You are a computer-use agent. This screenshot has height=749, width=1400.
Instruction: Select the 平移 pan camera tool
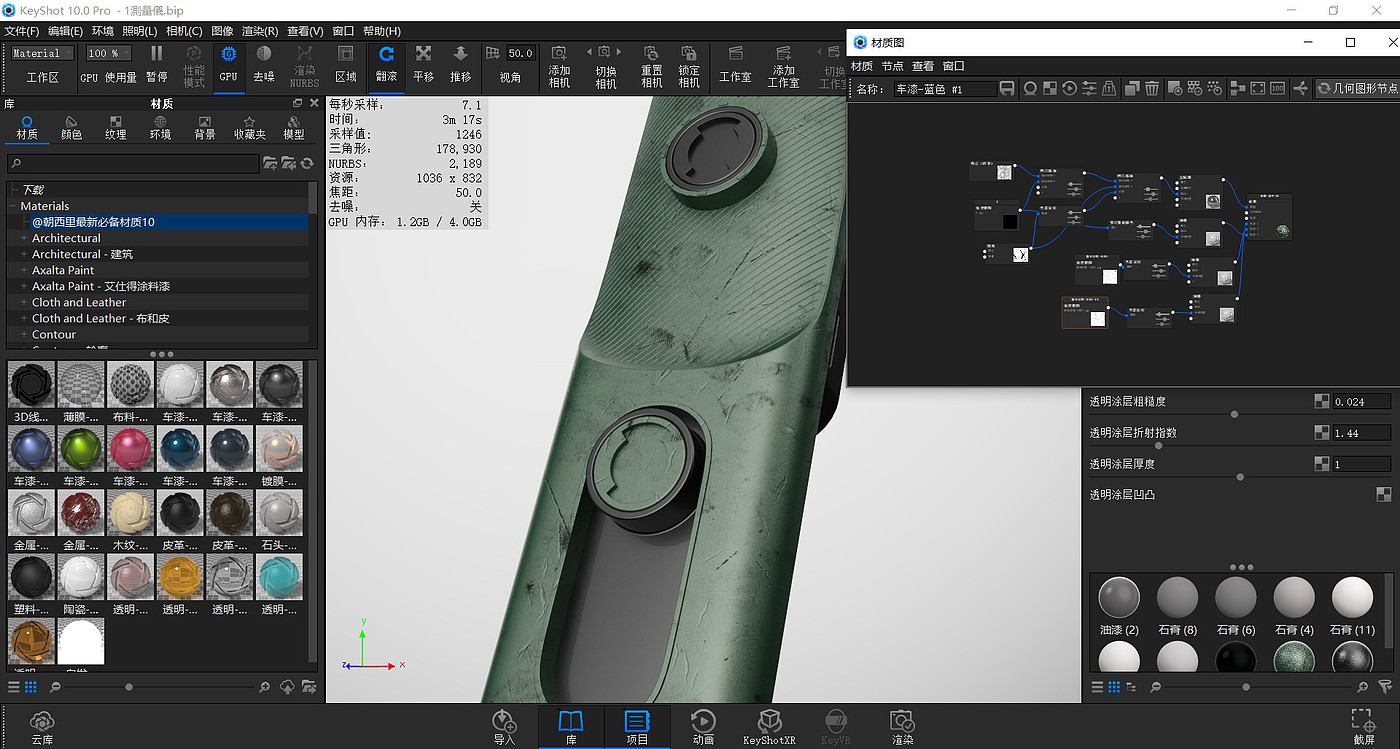(424, 62)
